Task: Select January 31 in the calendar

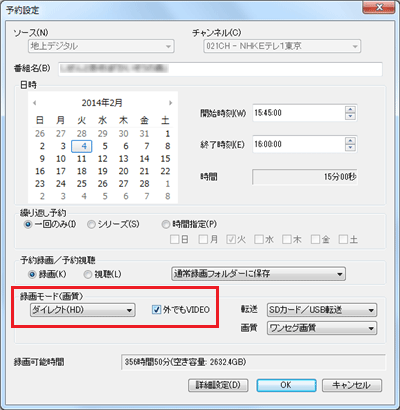Action: click(x=144, y=134)
